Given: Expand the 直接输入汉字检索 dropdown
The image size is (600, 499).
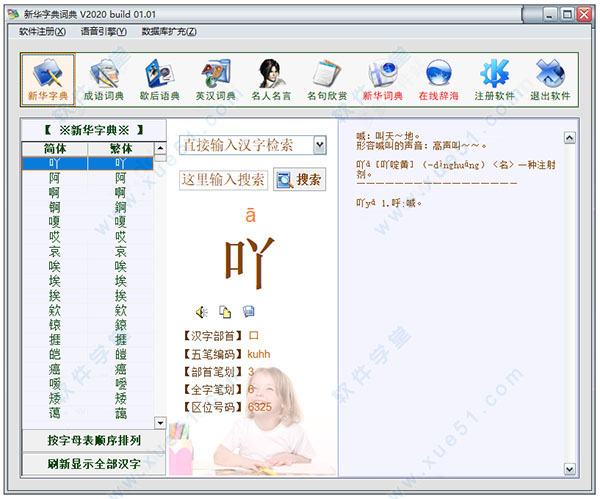Looking at the screenshot, I should [x=319, y=145].
